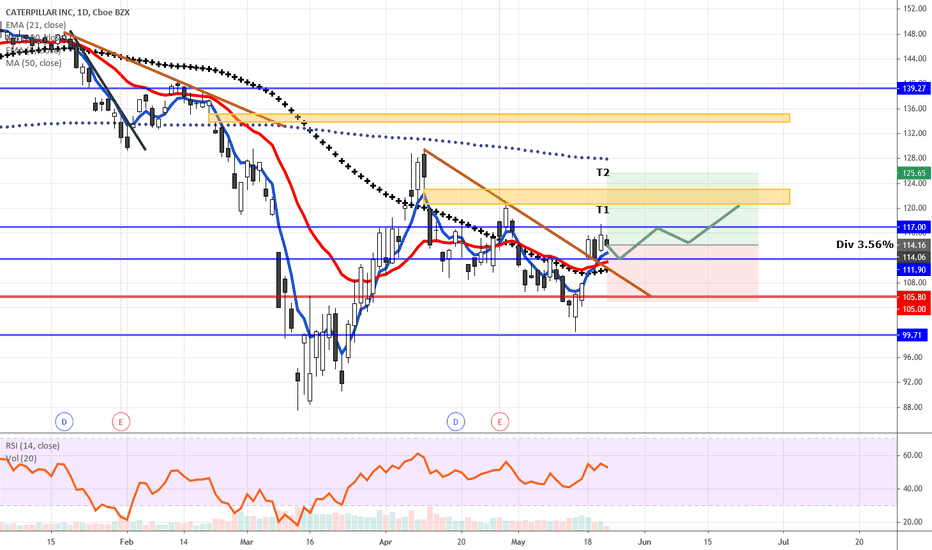Click the red E earnings marker before Feb
The height and width of the screenshot is (550, 932).
pos(121,422)
